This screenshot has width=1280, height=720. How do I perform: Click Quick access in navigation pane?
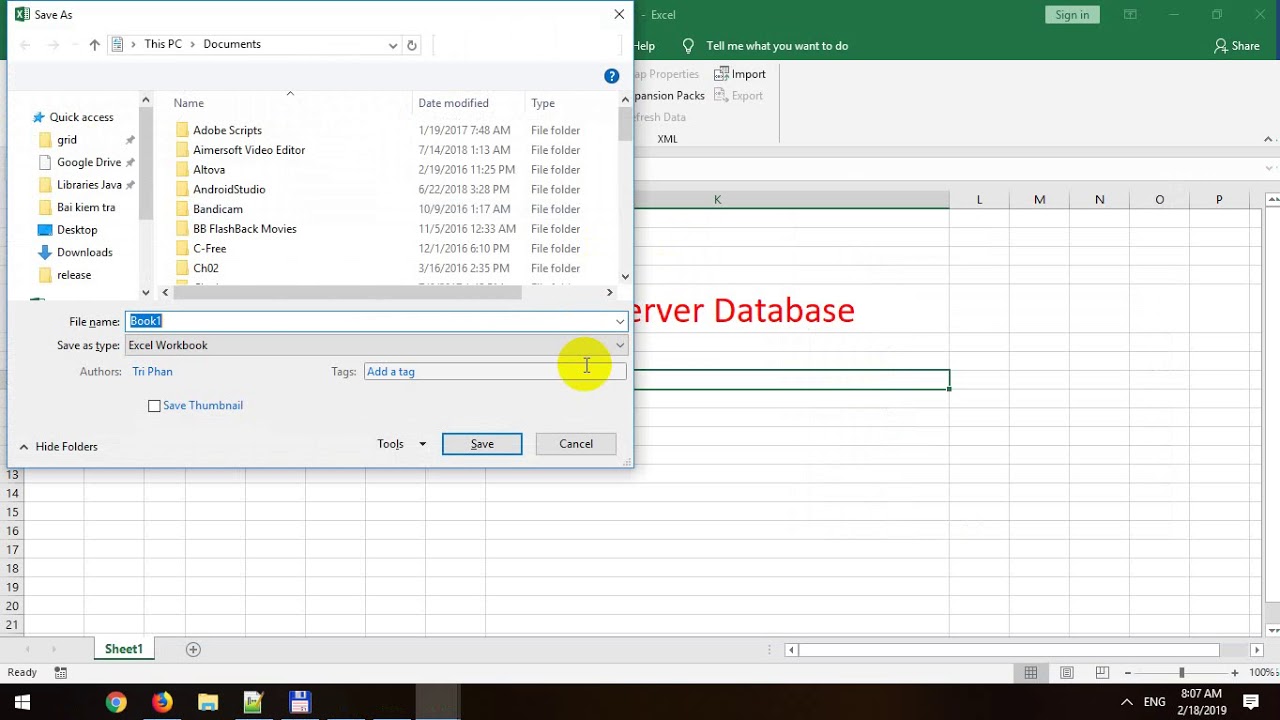(82, 117)
